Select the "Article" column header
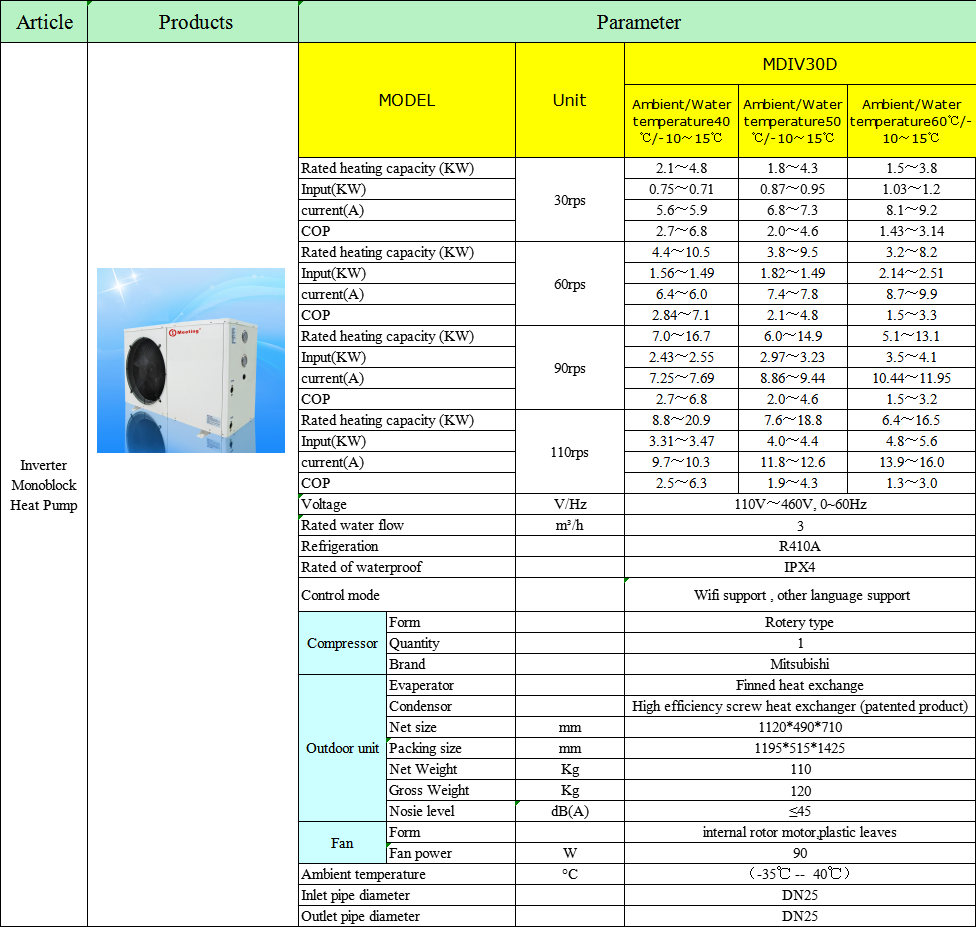Screen dimensions: 976x927 [44, 22]
